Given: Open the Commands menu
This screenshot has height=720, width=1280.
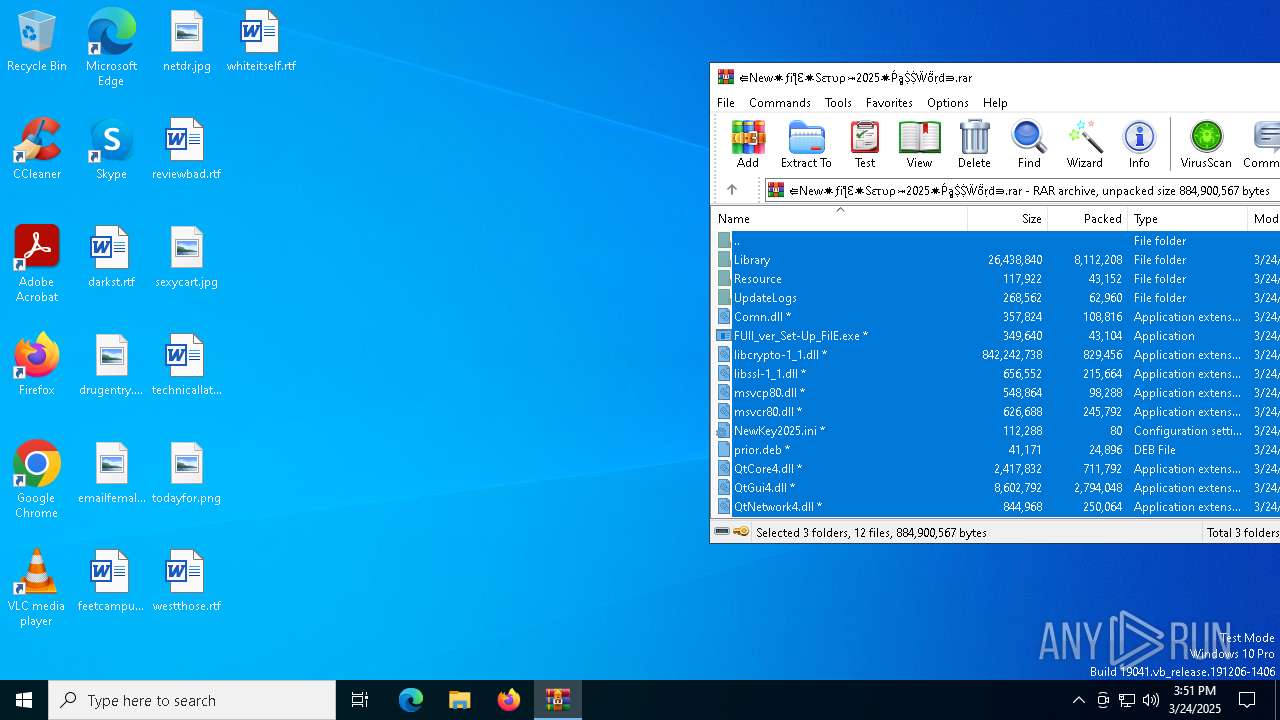Looking at the screenshot, I should [780, 103].
